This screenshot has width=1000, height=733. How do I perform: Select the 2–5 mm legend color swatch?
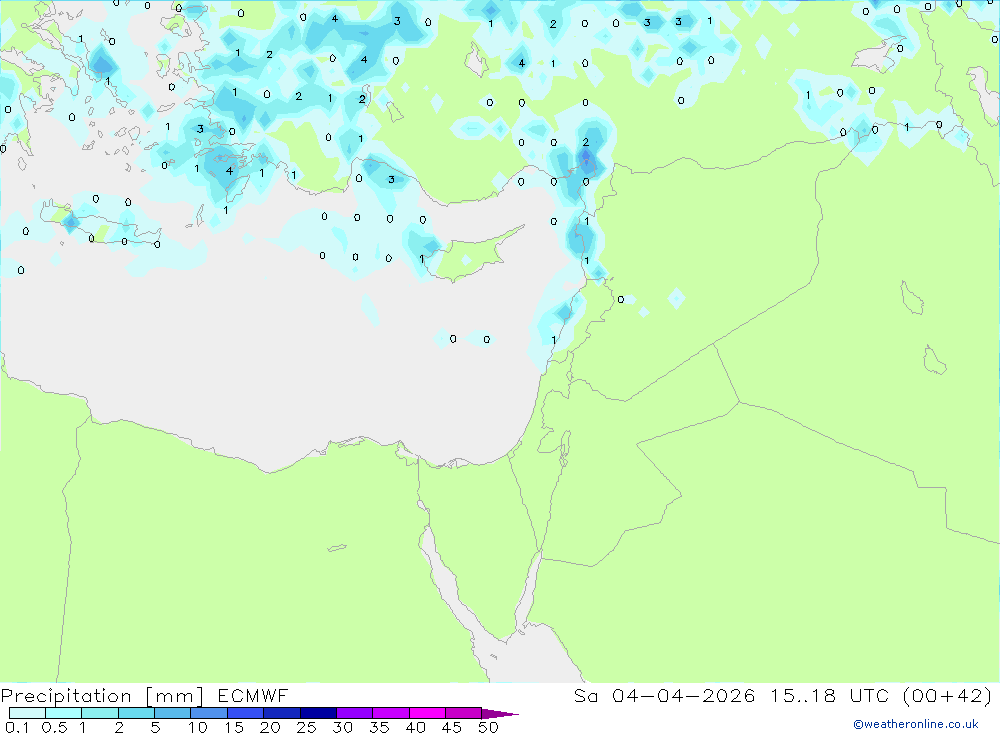(136, 713)
